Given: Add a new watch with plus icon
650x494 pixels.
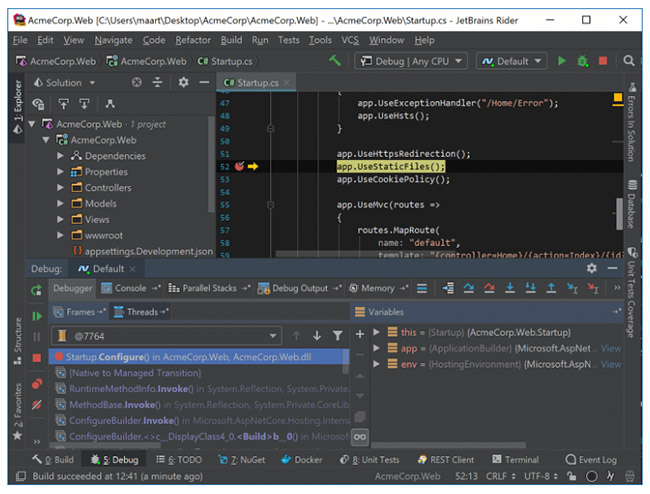Looking at the screenshot, I should pos(360,334).
